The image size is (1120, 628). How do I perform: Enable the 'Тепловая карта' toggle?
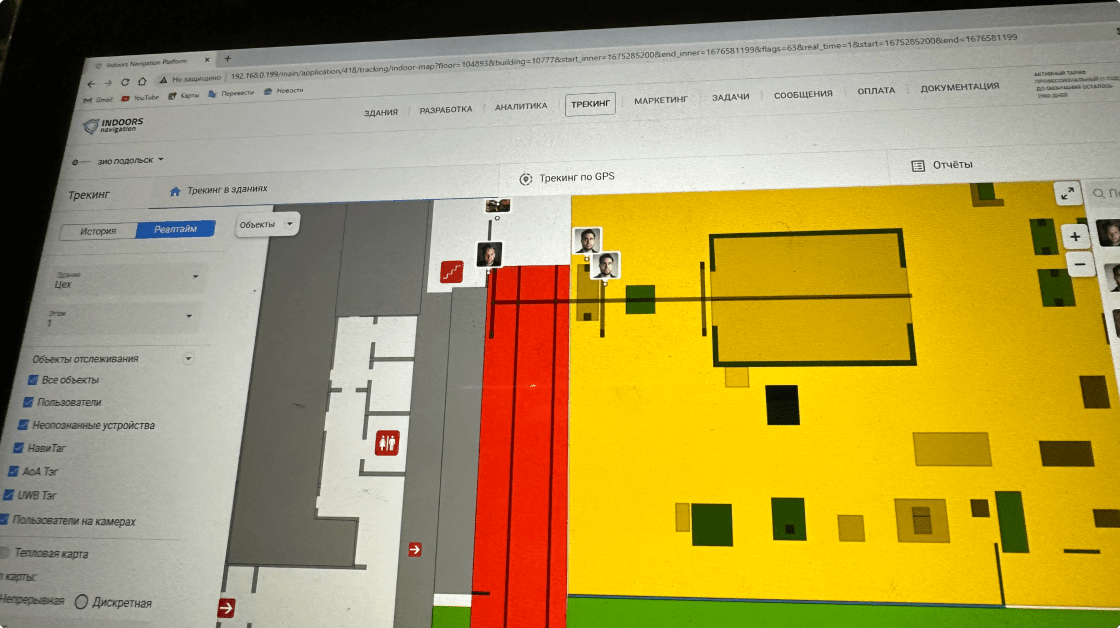(5, 552)
